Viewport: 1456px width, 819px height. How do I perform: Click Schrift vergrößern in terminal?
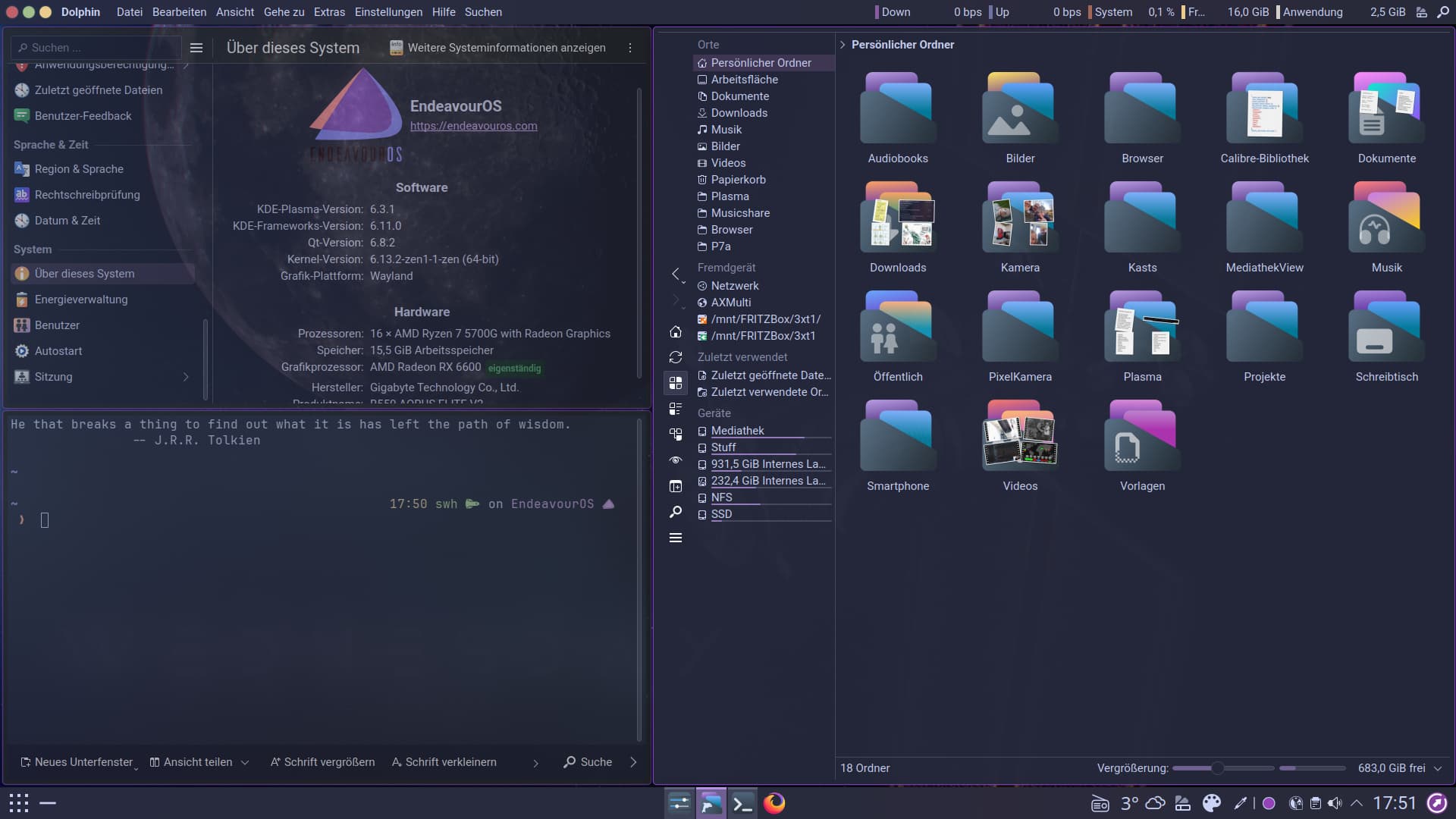pyautogui.click(x=322, y=762)
